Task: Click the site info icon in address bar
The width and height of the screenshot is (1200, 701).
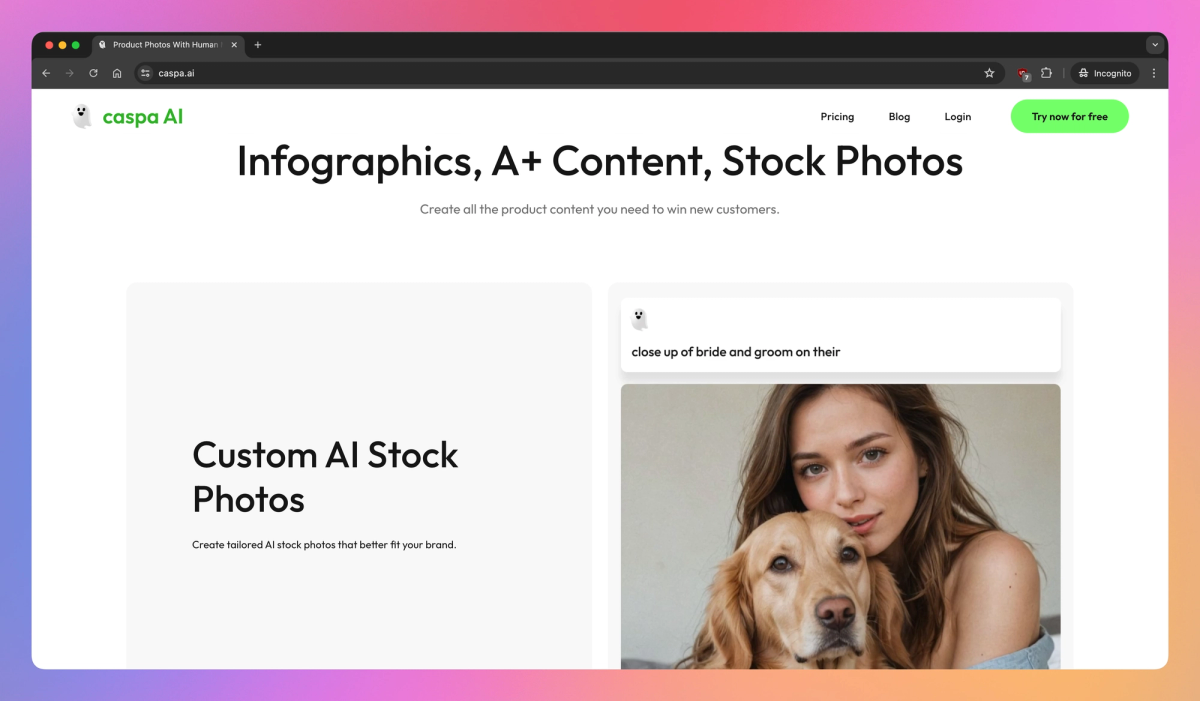Action: pos(145,73)
